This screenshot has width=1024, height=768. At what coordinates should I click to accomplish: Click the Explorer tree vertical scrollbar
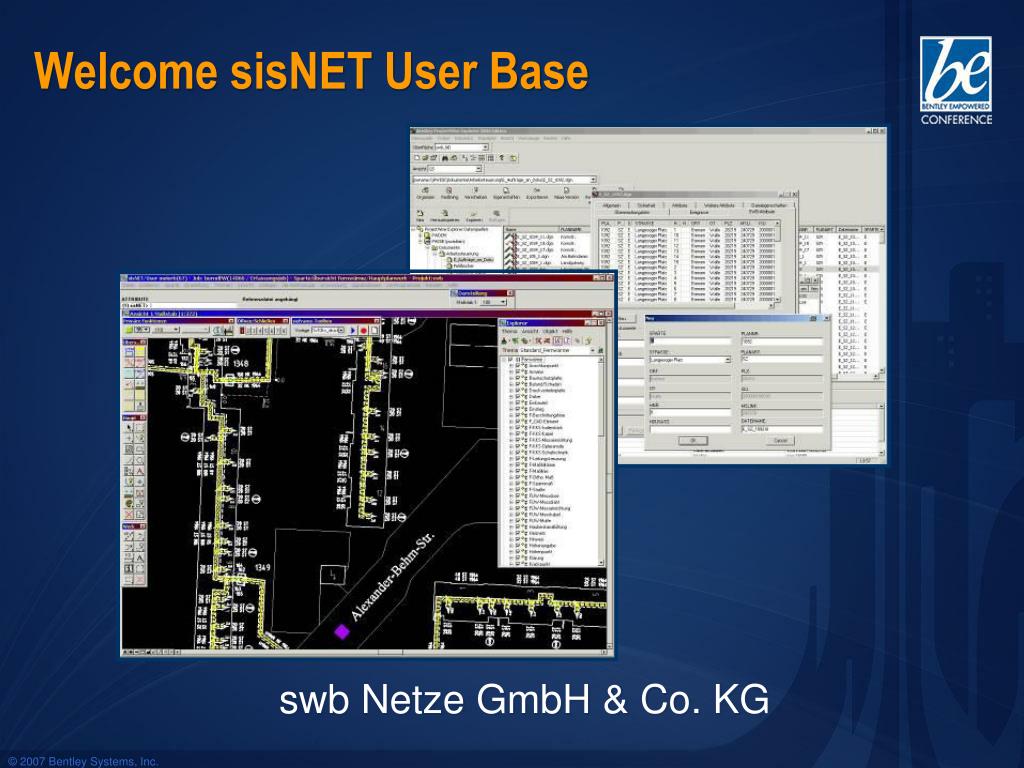point(601,460)
